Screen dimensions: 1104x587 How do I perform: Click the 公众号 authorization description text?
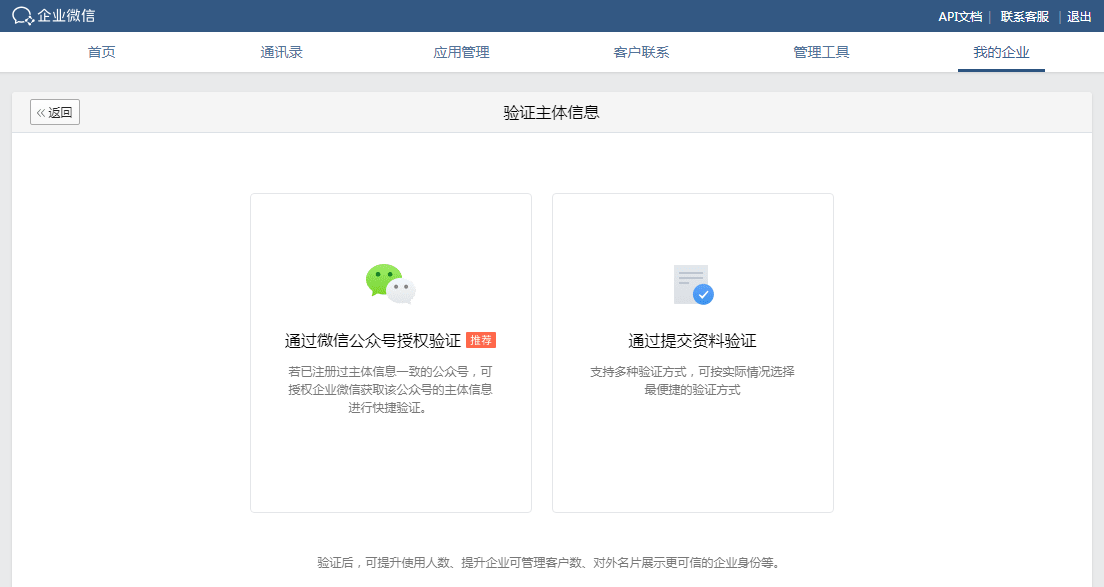390,390
